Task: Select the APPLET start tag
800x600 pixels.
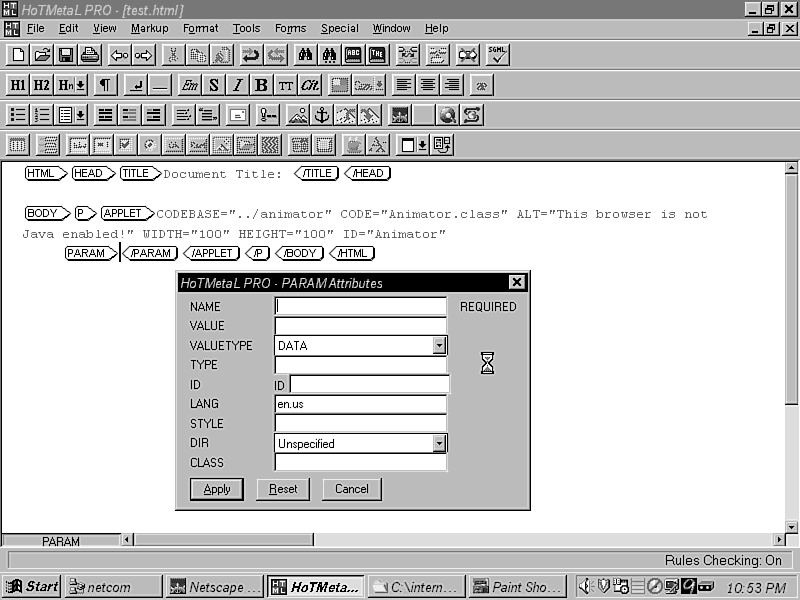Action: pyautogui.click(x=127, y=213)
